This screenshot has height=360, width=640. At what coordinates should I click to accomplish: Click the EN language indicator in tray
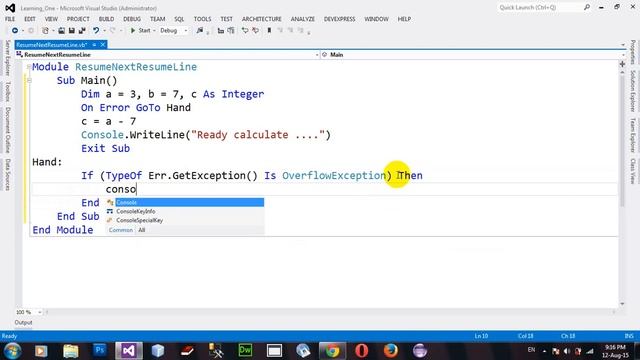[531, 350]
